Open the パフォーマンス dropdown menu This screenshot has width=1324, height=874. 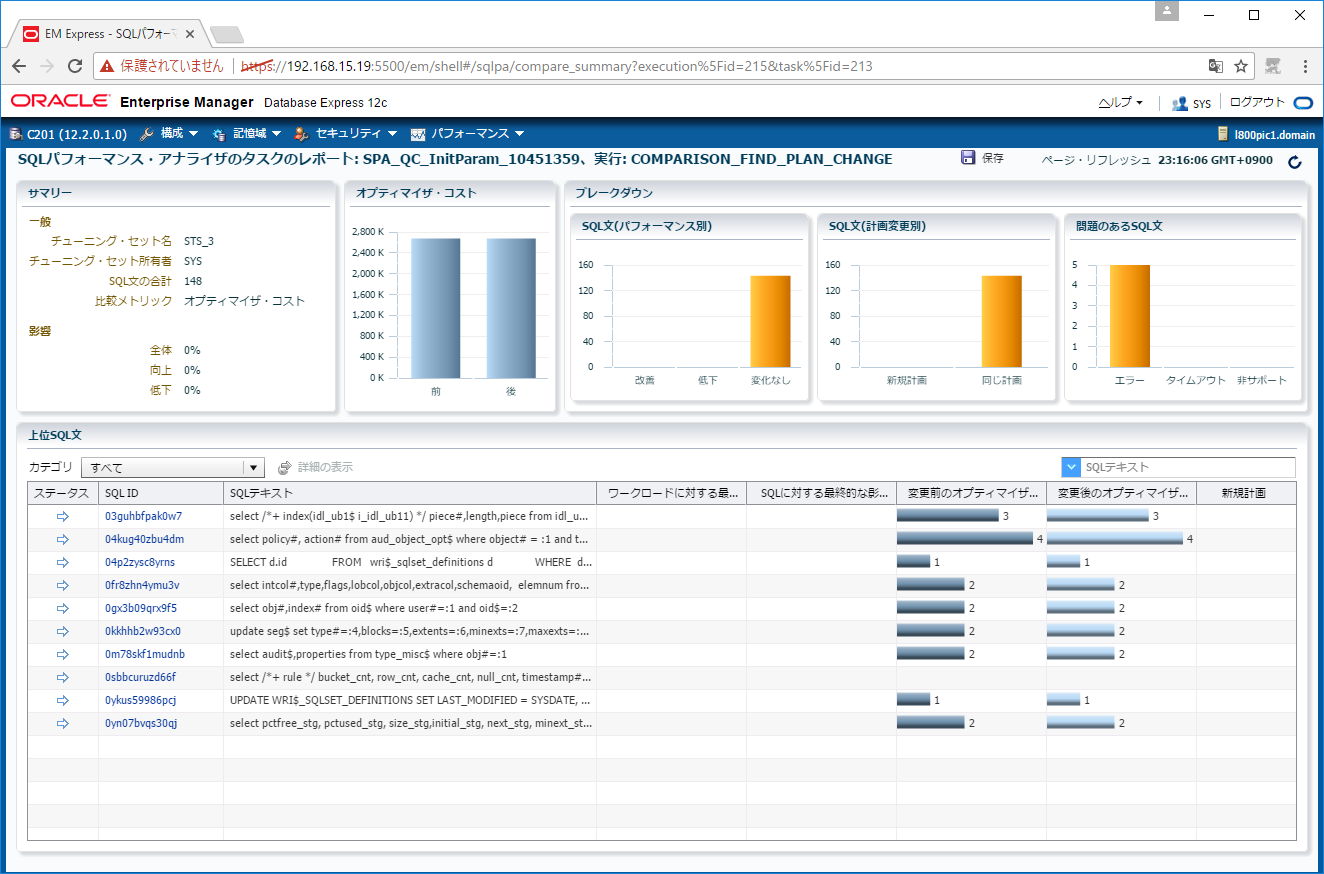[467, 134]
